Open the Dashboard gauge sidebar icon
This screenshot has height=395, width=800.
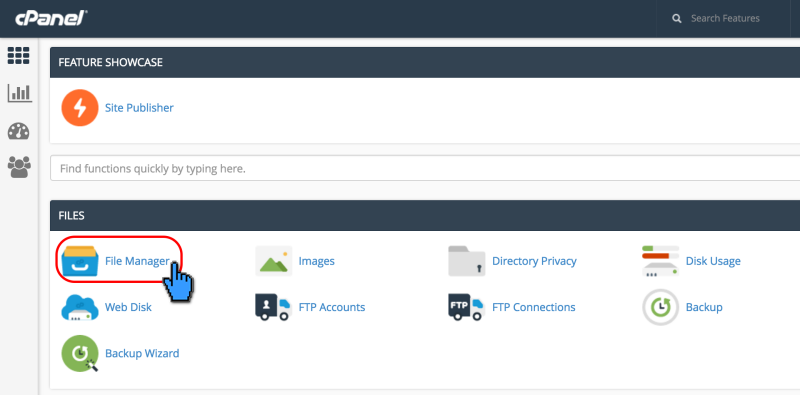(18, 131)
